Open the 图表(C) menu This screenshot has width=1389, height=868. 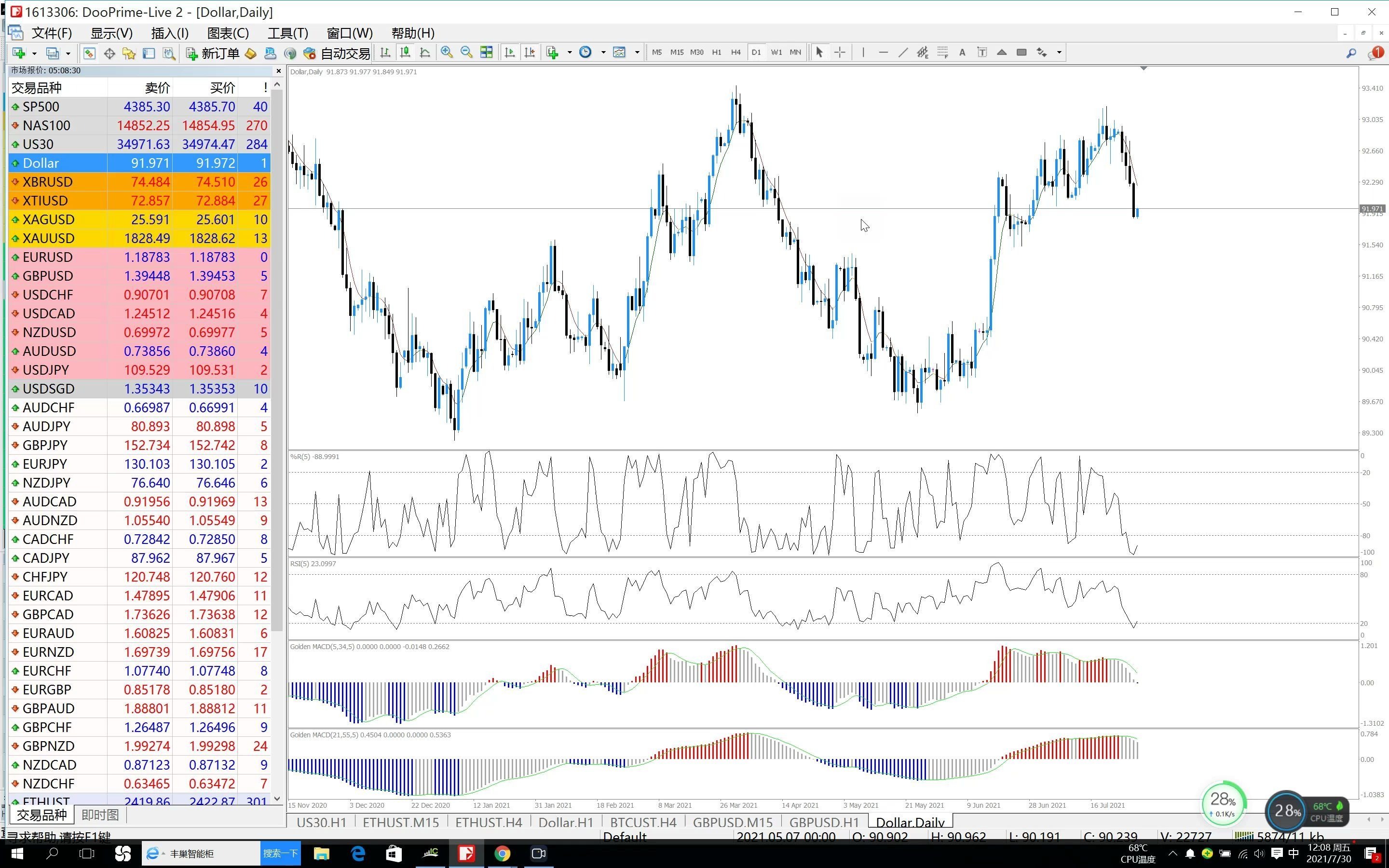point(228,33)
